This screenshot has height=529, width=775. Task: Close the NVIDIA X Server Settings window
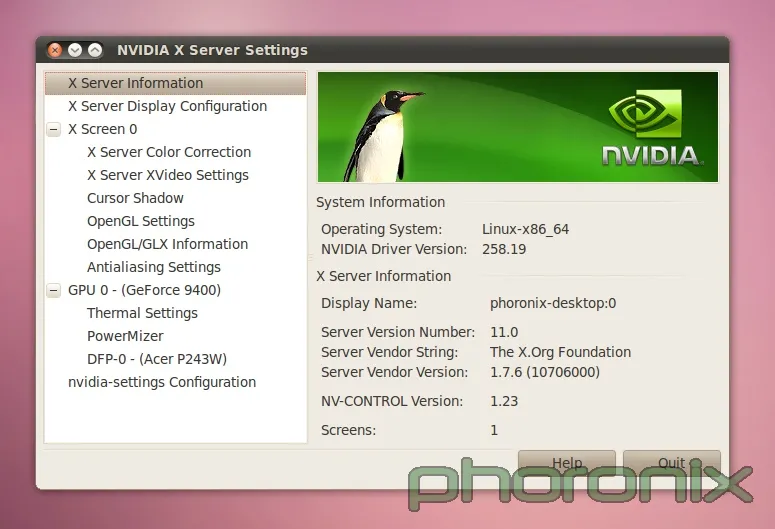tap(55, 50)
